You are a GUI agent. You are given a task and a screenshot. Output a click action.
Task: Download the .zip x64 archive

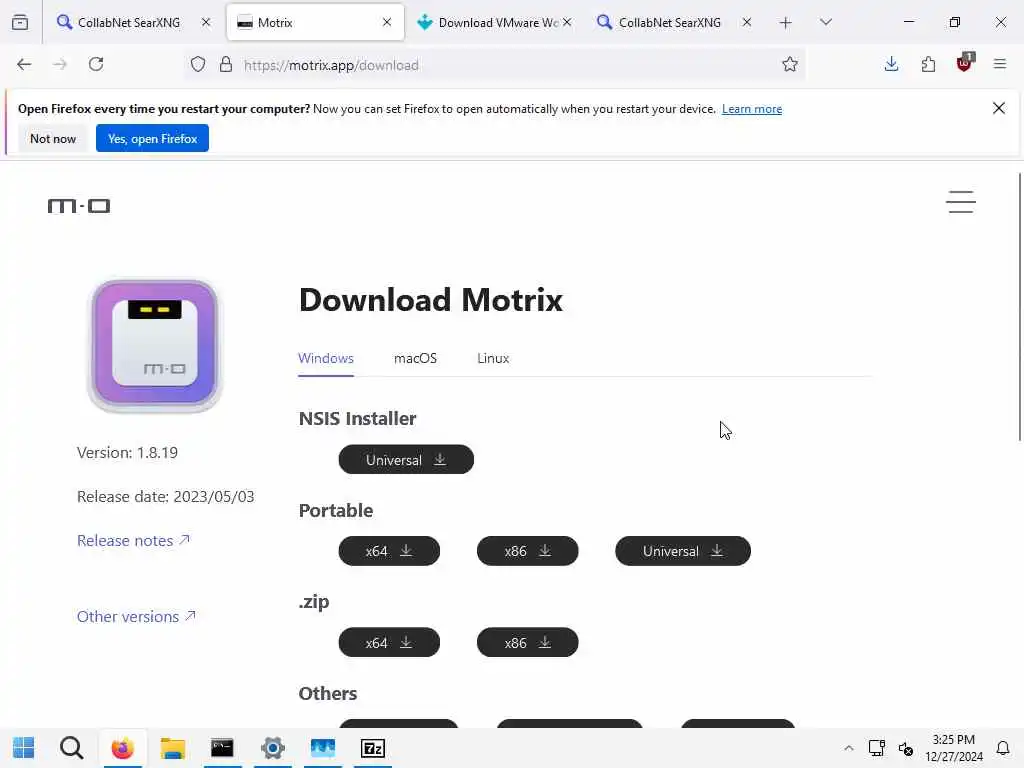(389, 643)
